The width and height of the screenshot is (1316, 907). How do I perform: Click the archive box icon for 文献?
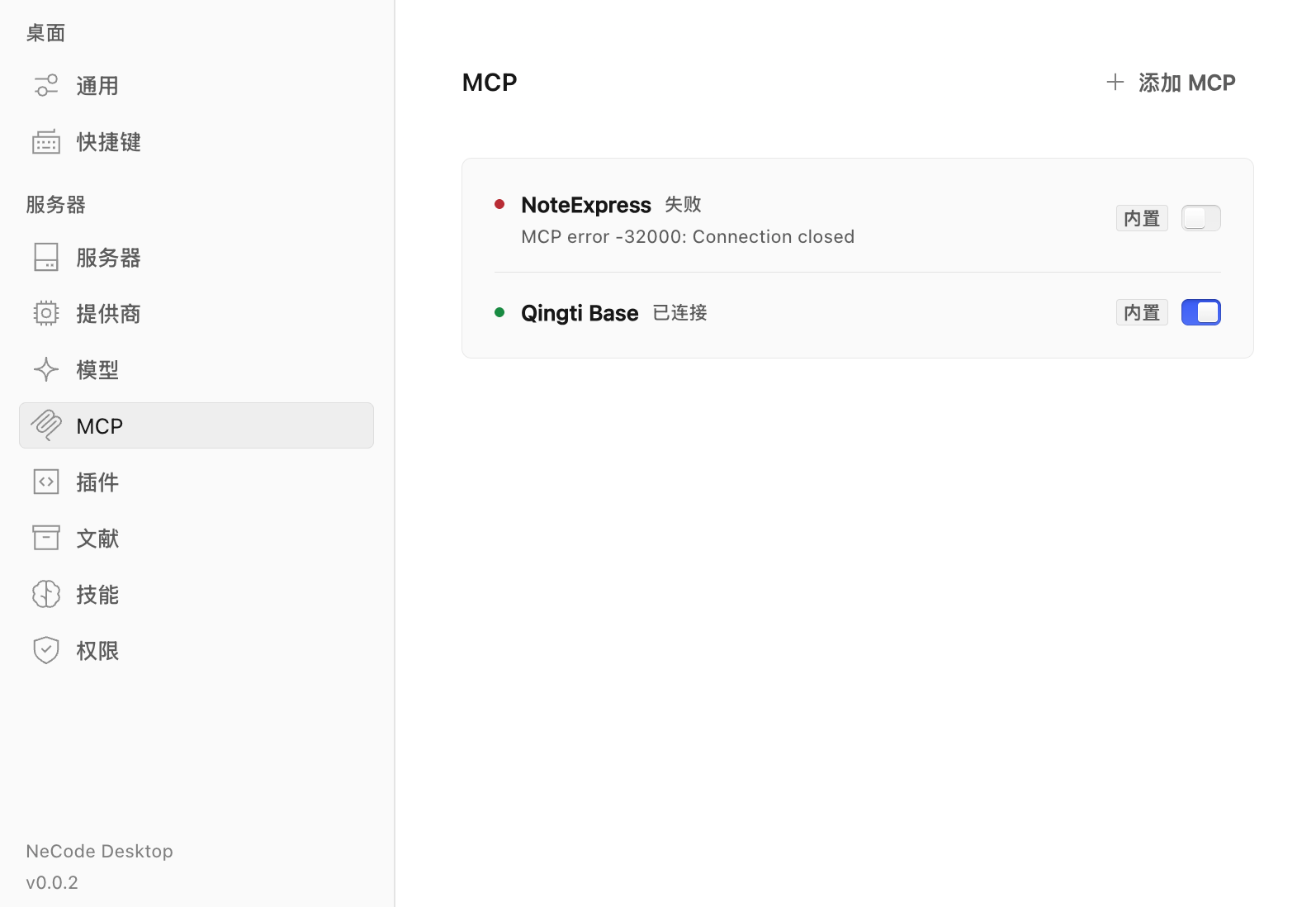coord(46,538)
